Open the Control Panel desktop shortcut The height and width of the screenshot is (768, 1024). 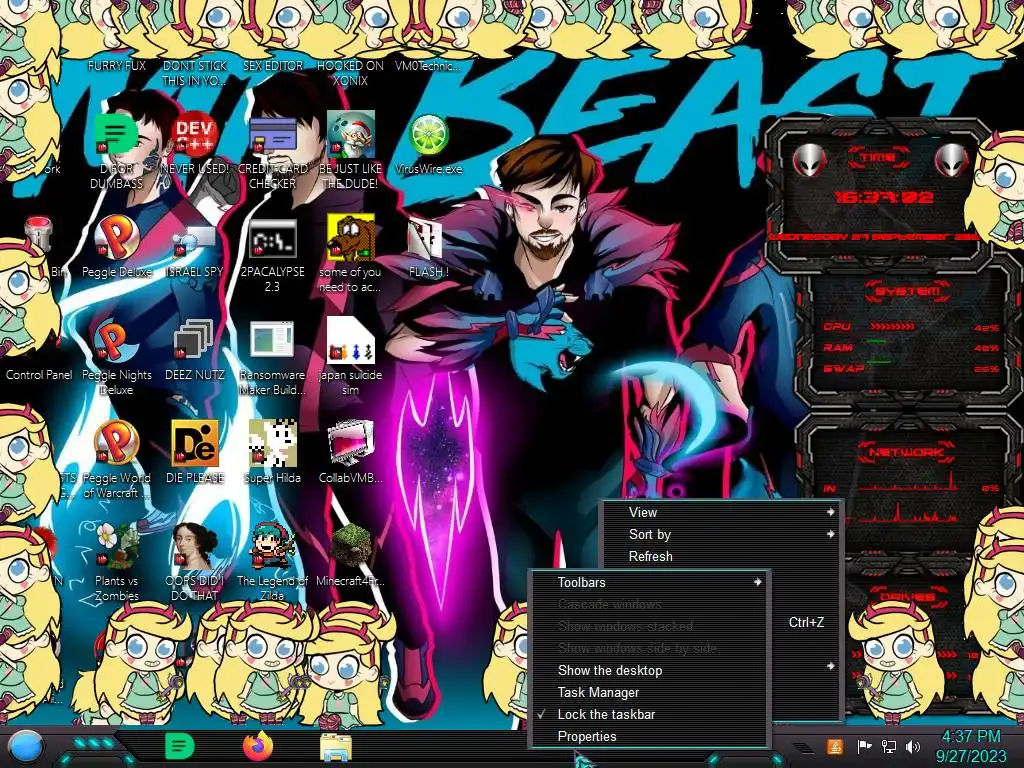[x=39, y=375]
